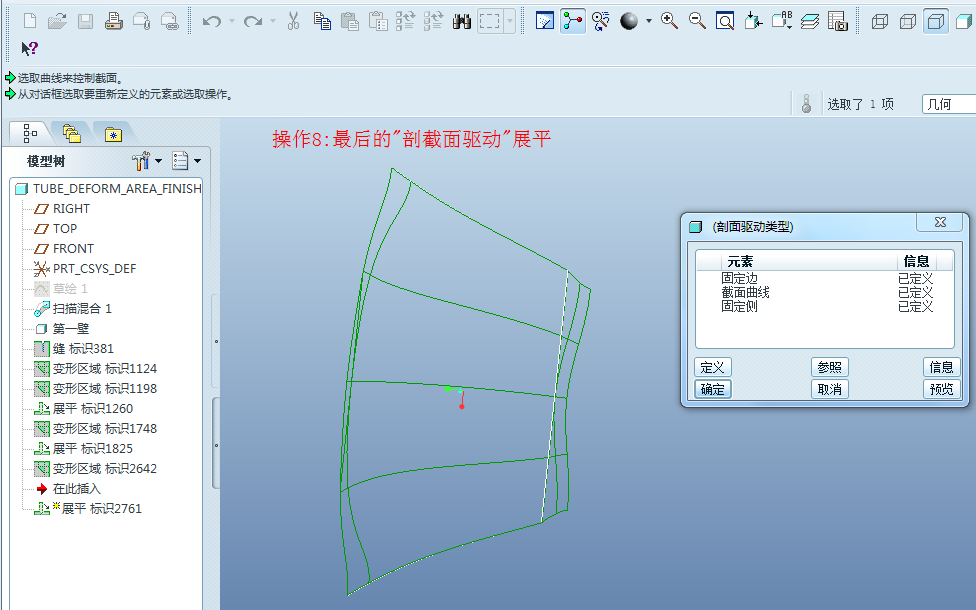Create a new file with the New icon
The height and width of the screenshot is (610, 976).
click(x=29, y=21)
